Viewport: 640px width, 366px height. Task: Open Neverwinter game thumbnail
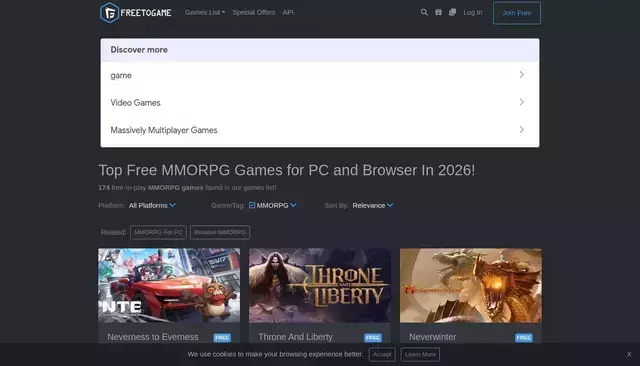pos(471,286)
